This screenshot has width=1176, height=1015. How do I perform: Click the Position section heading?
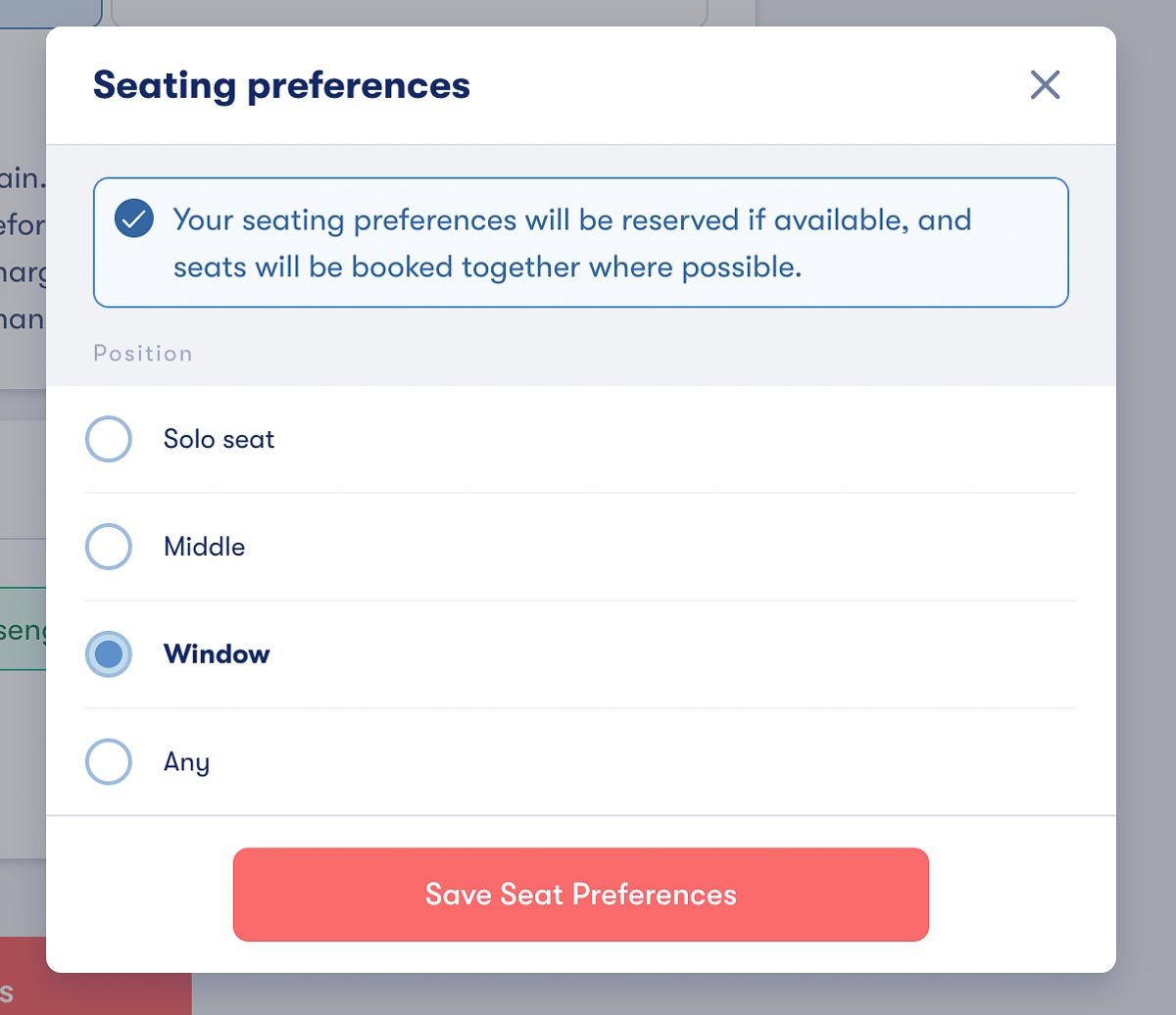click(142, 353)
